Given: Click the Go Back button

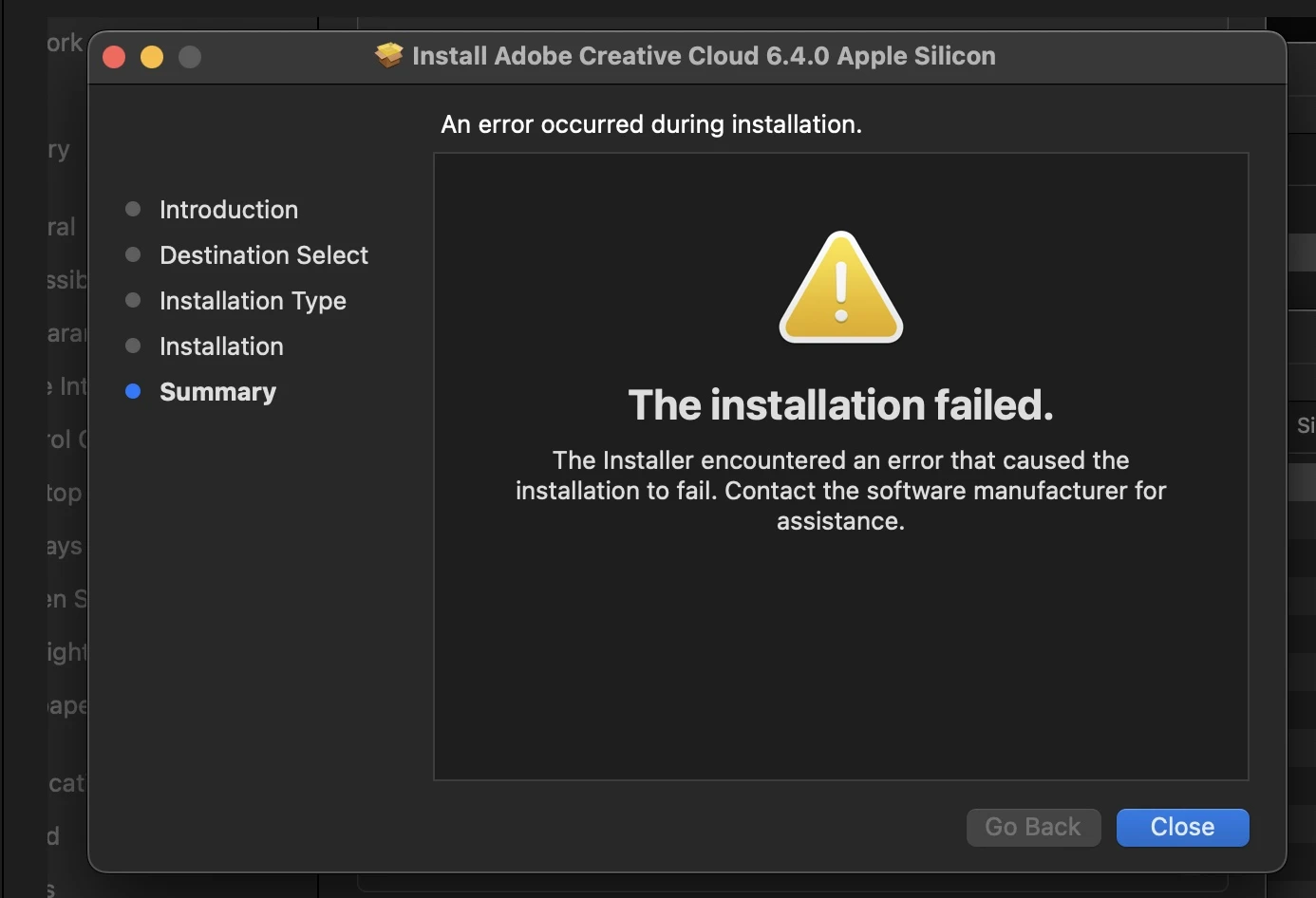Looking at the screenshot, I should pos(1033,827).
